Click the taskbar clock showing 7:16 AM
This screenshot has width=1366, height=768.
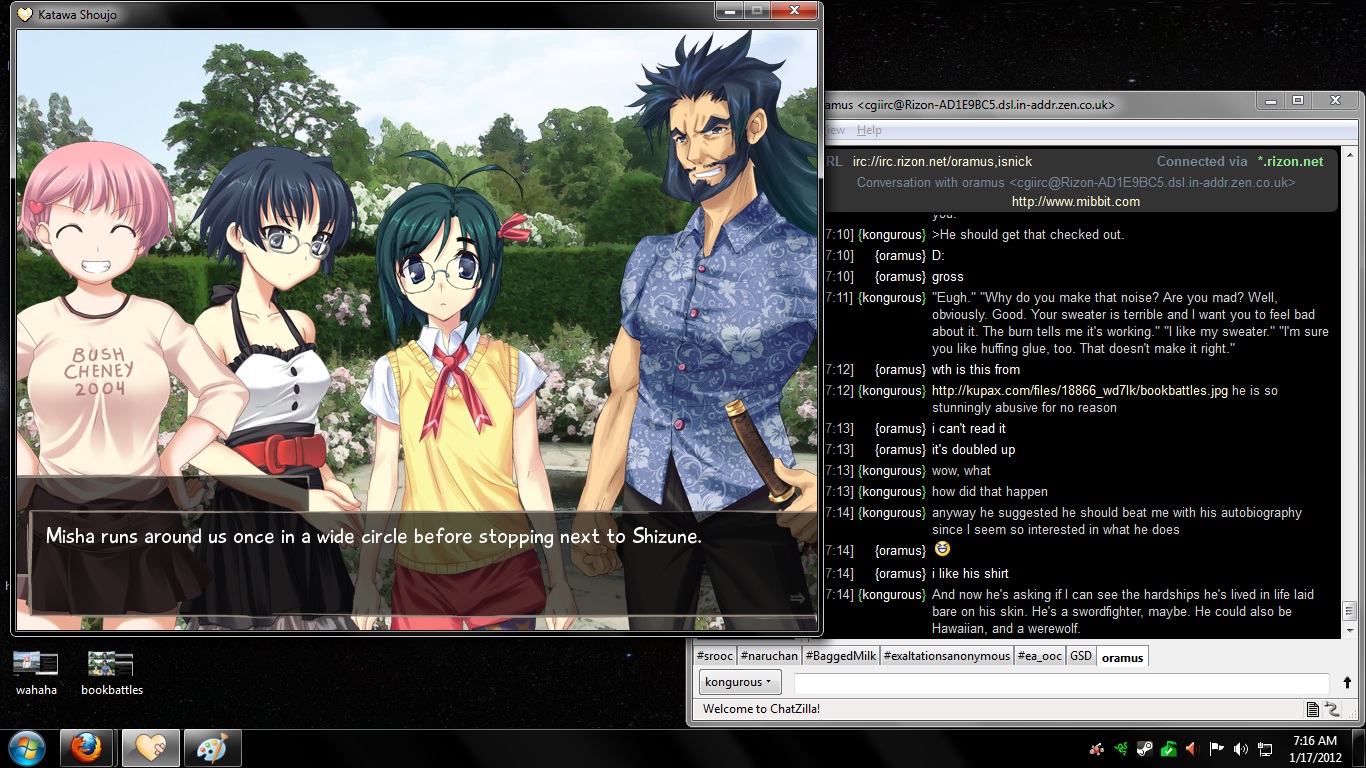pos(1315,748)
